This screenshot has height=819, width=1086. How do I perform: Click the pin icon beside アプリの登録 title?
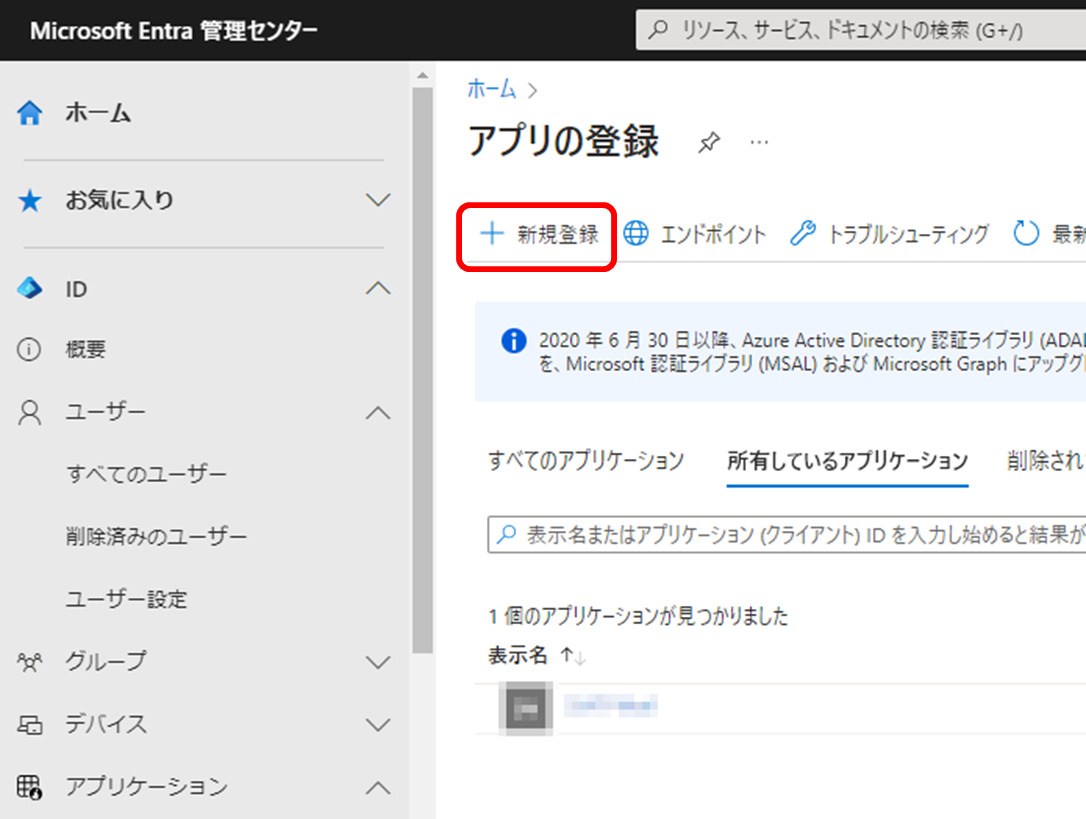(709, 143)
